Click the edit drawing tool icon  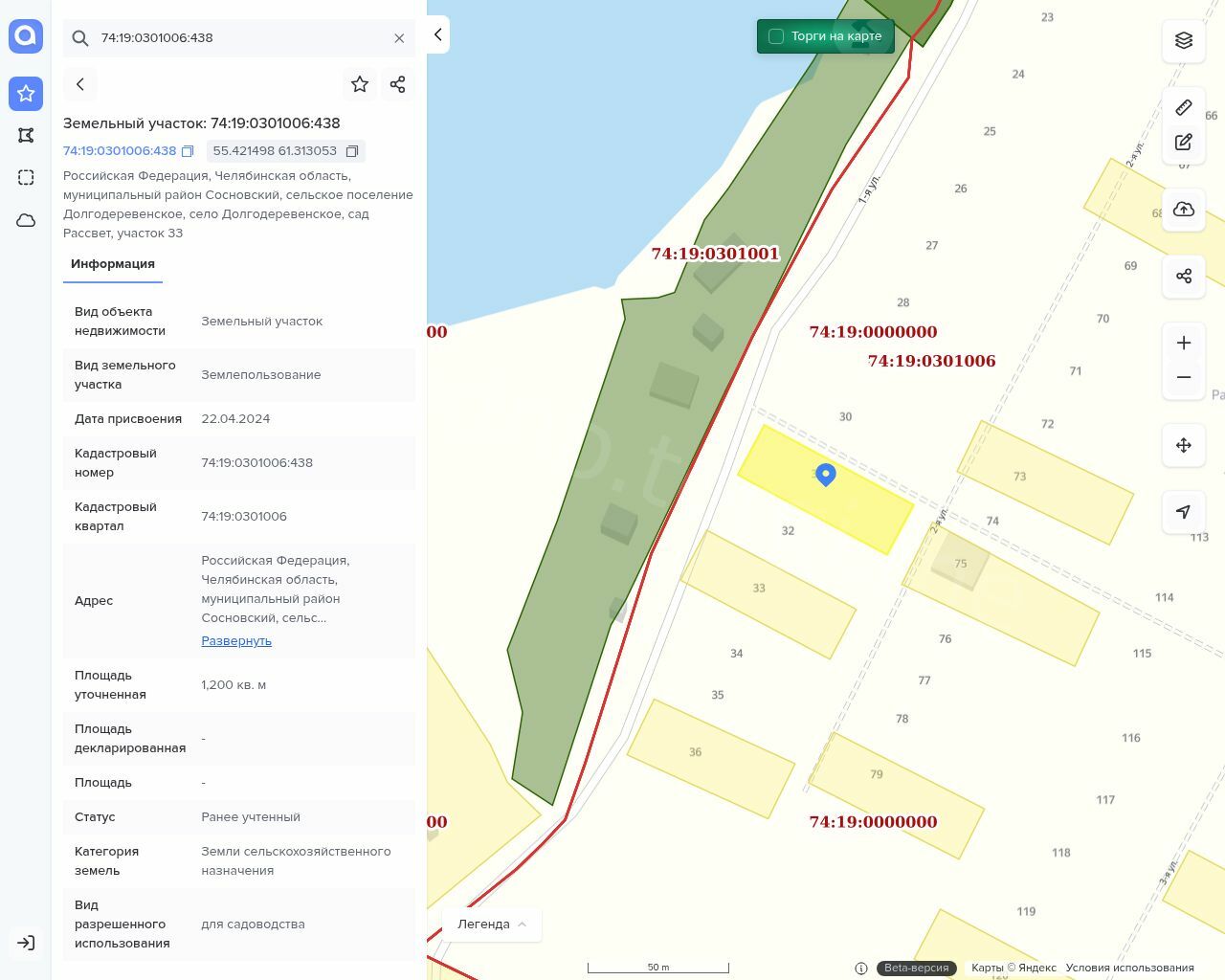click(x=1184, y=143)
